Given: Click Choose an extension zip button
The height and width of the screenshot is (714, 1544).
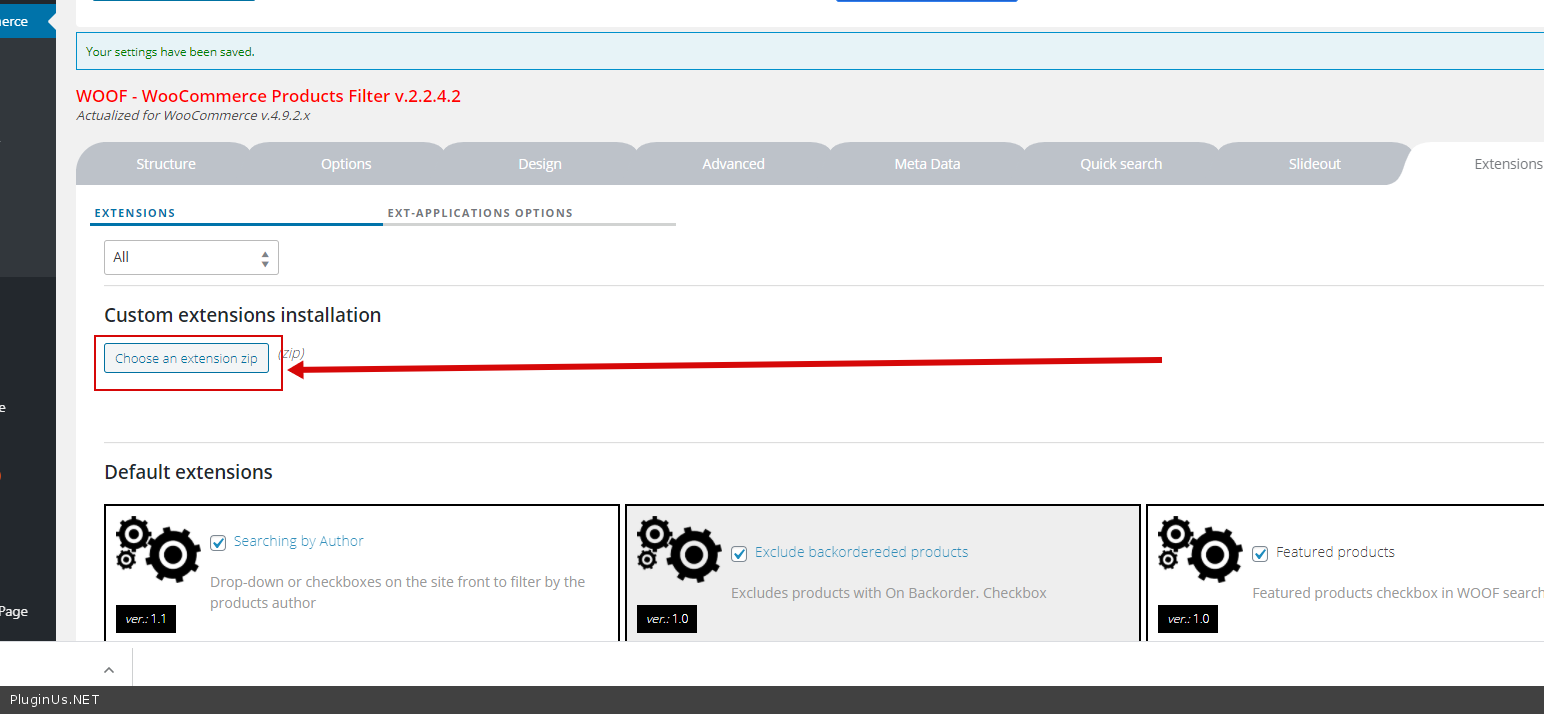Looking at the screenshot, I should tap(186, 358).
